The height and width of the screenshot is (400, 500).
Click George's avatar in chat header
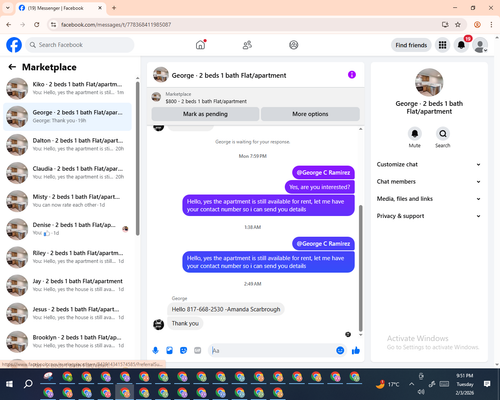coord(161,75)
